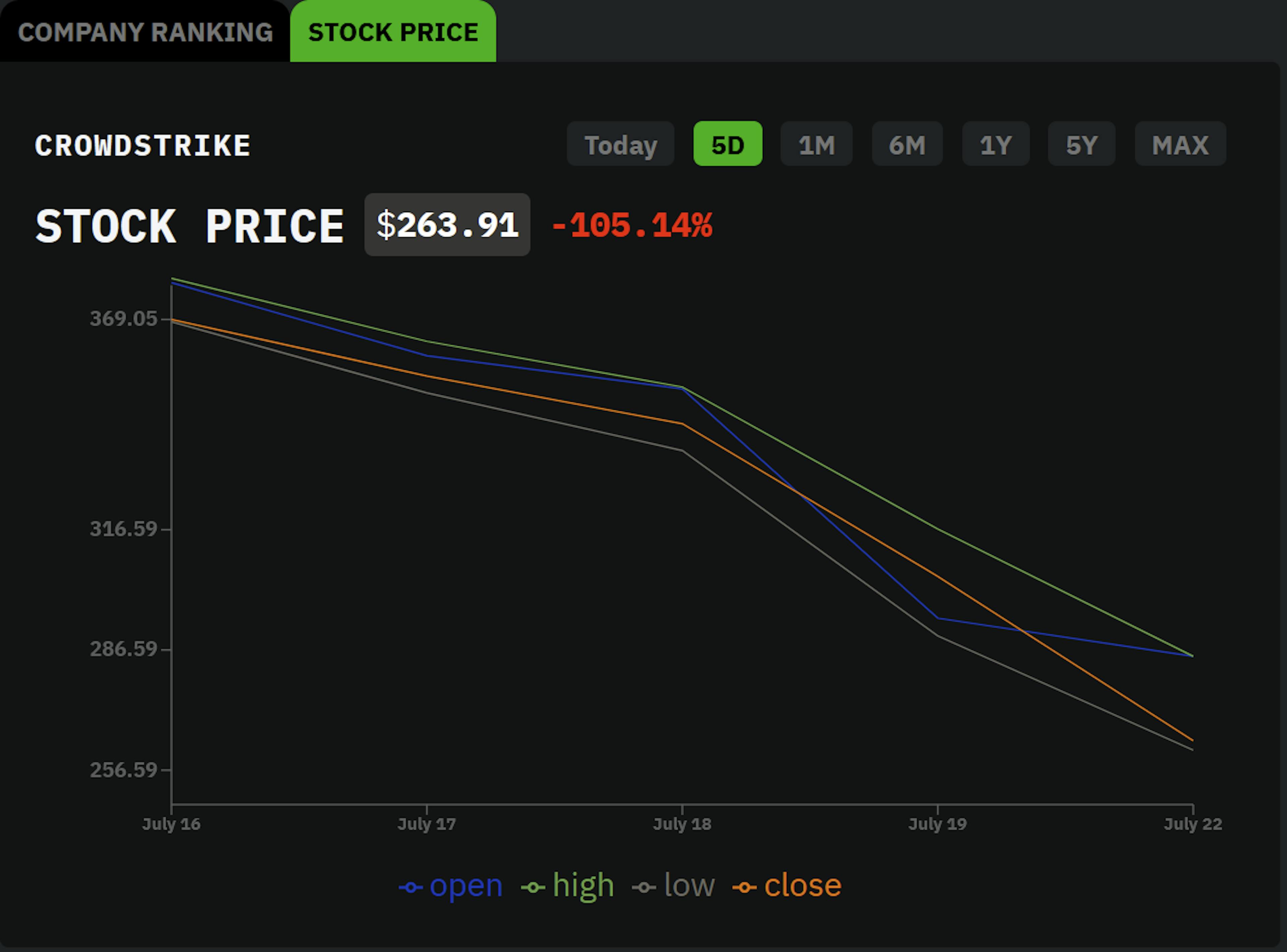Image resolution: width=1287 pixels, height=952 pixels.
Task: Show the 6M price history
Action: 907,145
